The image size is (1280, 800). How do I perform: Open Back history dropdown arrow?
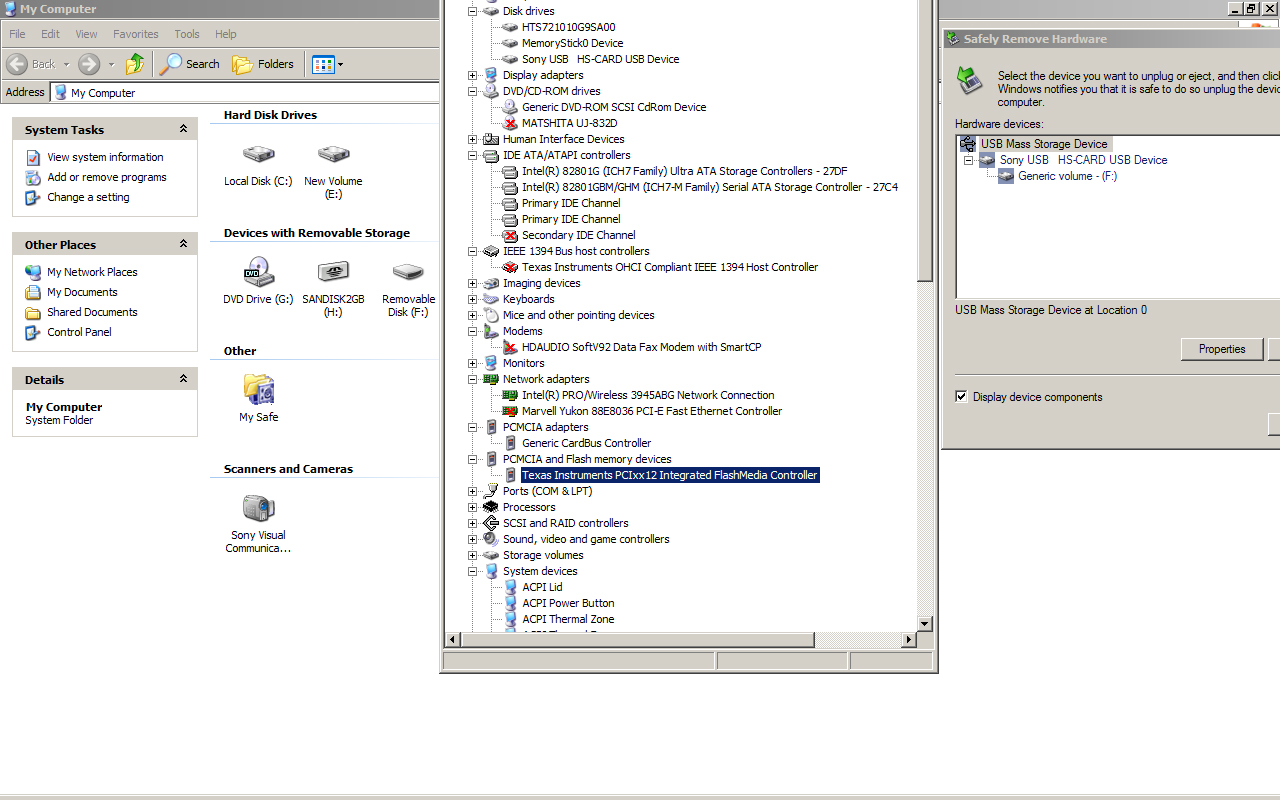[67, 64]
